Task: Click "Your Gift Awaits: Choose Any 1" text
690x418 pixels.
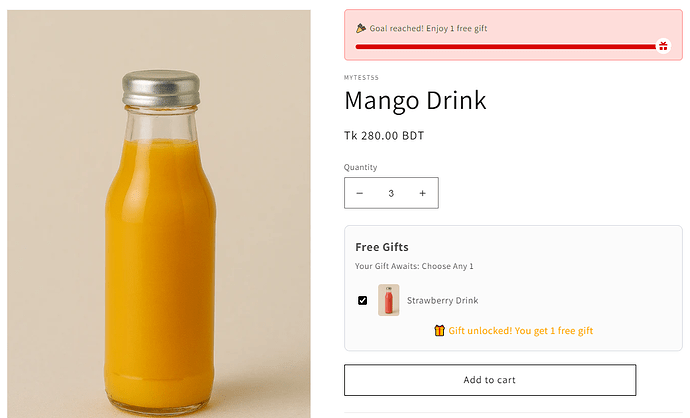Action: click(414, 266)
